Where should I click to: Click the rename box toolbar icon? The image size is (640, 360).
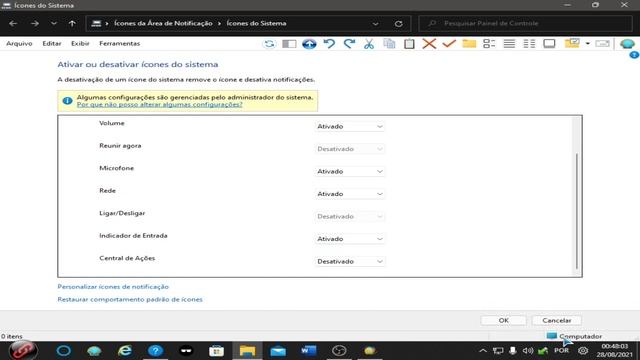point(602,44)
